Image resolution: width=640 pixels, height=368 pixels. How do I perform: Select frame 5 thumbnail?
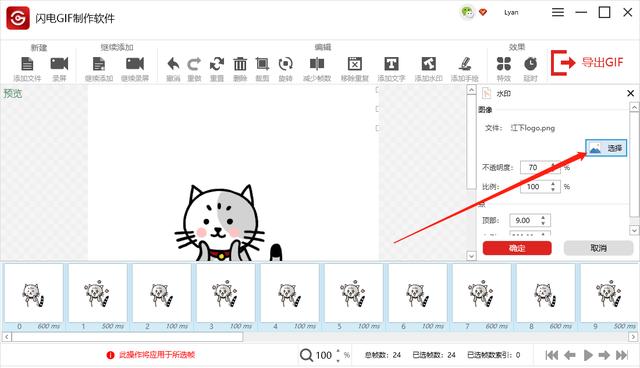click(x=354, y=293)
